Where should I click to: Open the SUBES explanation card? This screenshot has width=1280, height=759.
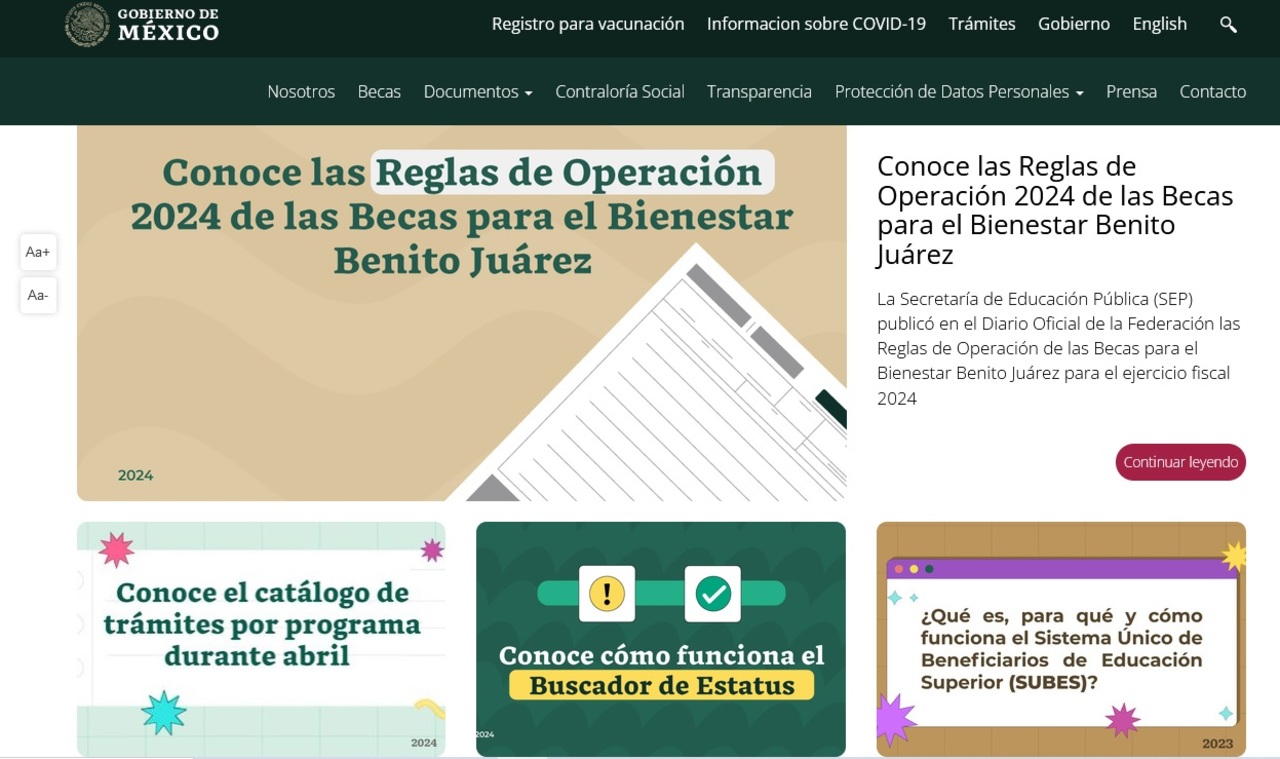point(1061,639)
